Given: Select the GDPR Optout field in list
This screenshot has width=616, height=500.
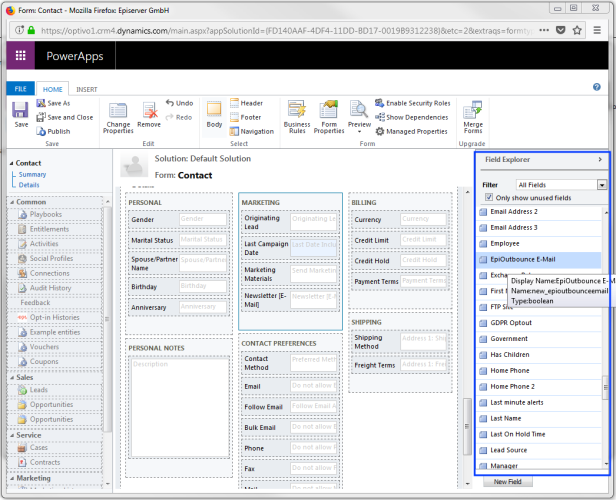Looking at the screenshot, I should point(511,323).
